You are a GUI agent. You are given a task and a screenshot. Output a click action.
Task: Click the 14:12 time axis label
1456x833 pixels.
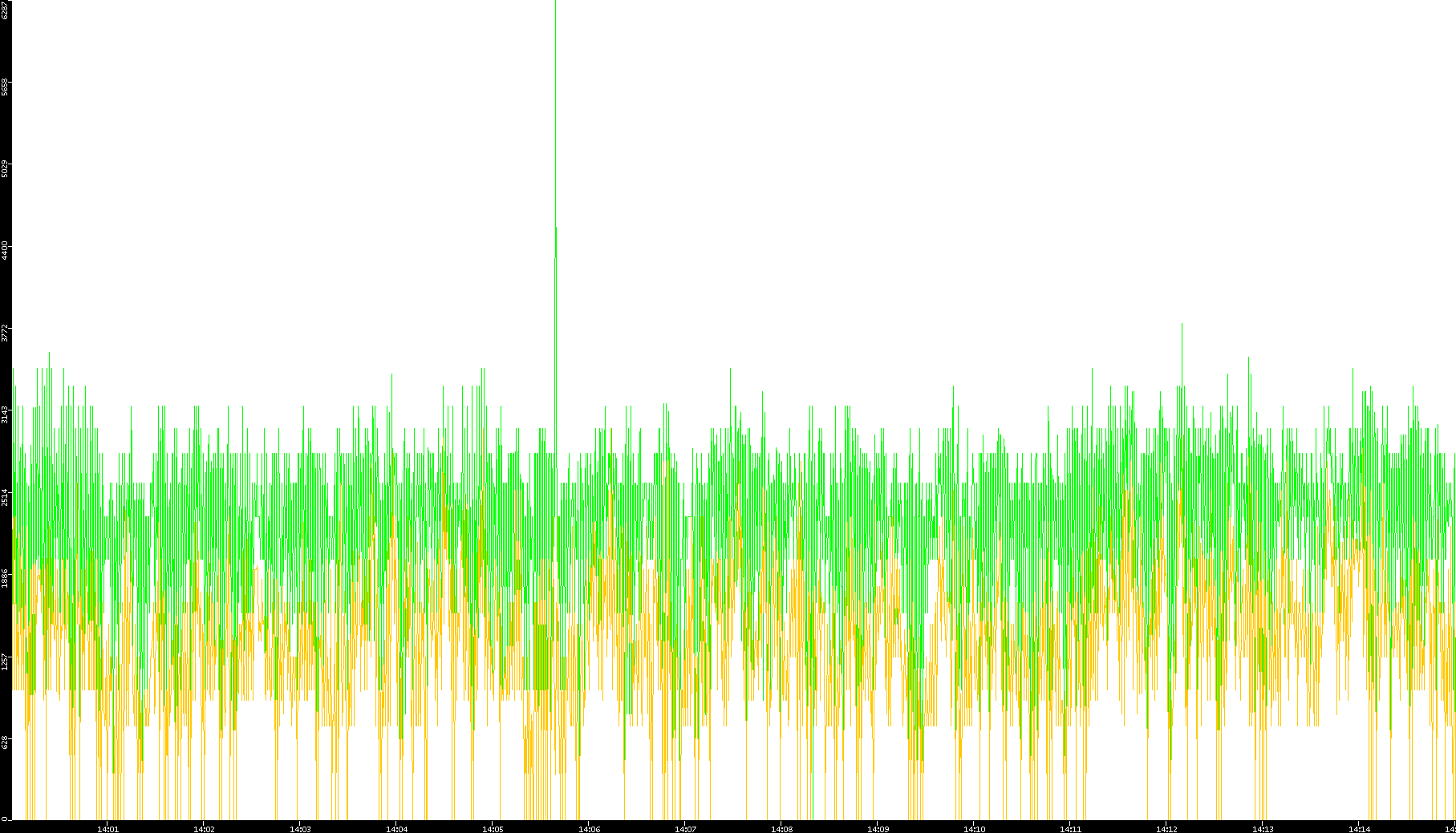click(x=1166, y=828)
